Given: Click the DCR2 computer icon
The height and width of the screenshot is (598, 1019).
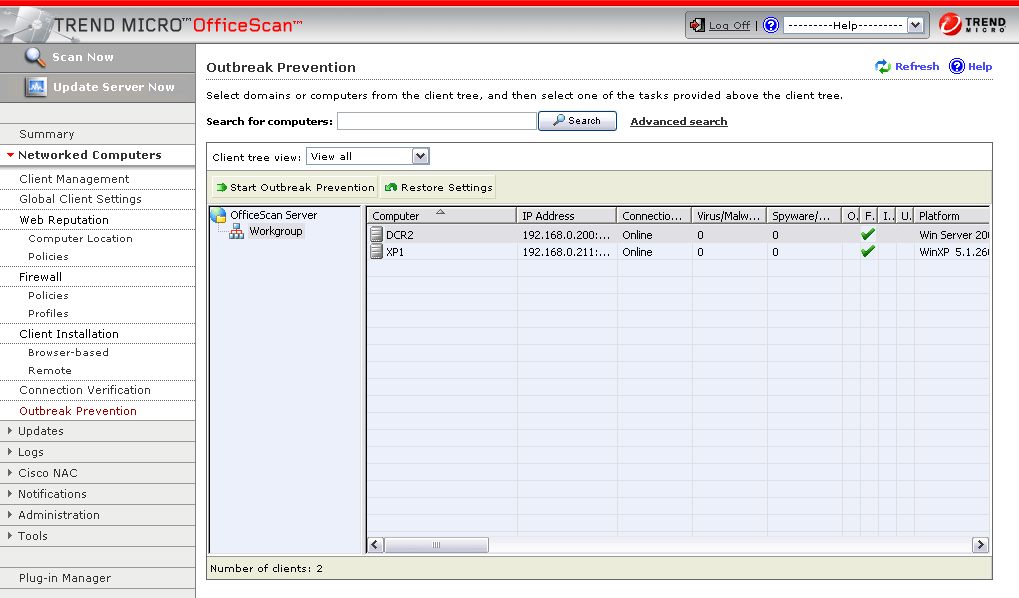Looking at the screenshot, I should point(376,235).
